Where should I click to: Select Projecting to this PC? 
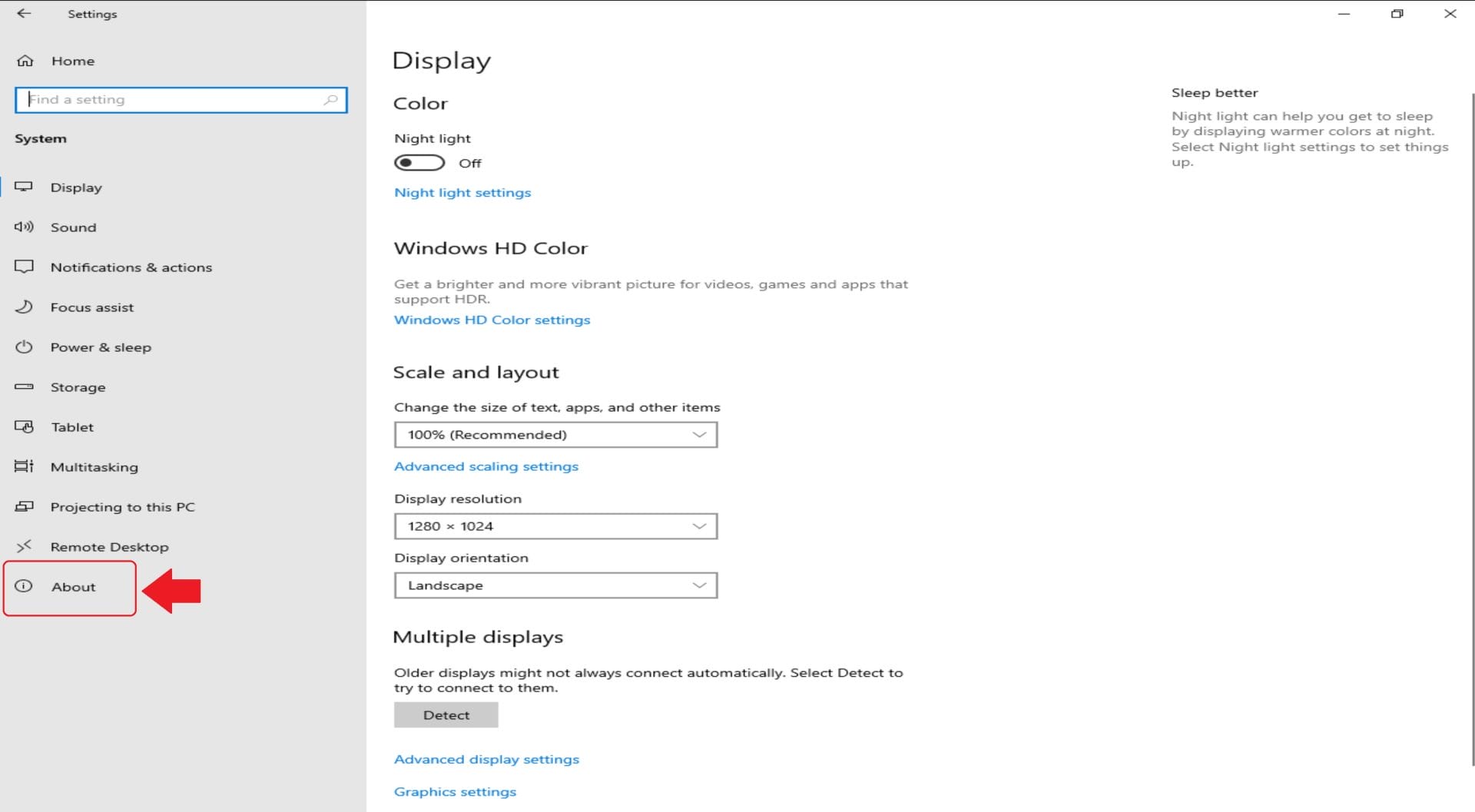125,507
